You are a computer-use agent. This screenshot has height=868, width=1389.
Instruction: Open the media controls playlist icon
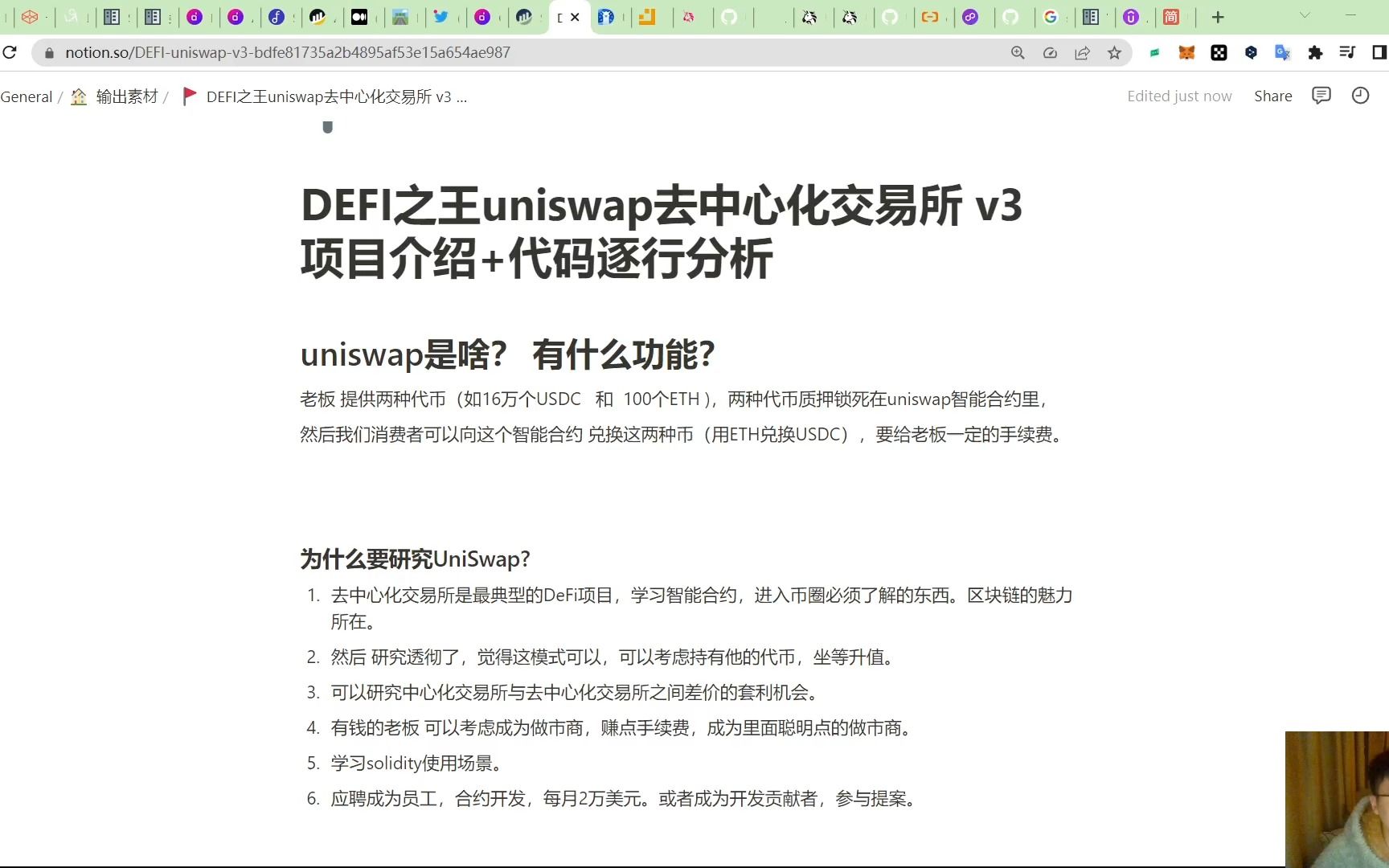coord(1347,52)
